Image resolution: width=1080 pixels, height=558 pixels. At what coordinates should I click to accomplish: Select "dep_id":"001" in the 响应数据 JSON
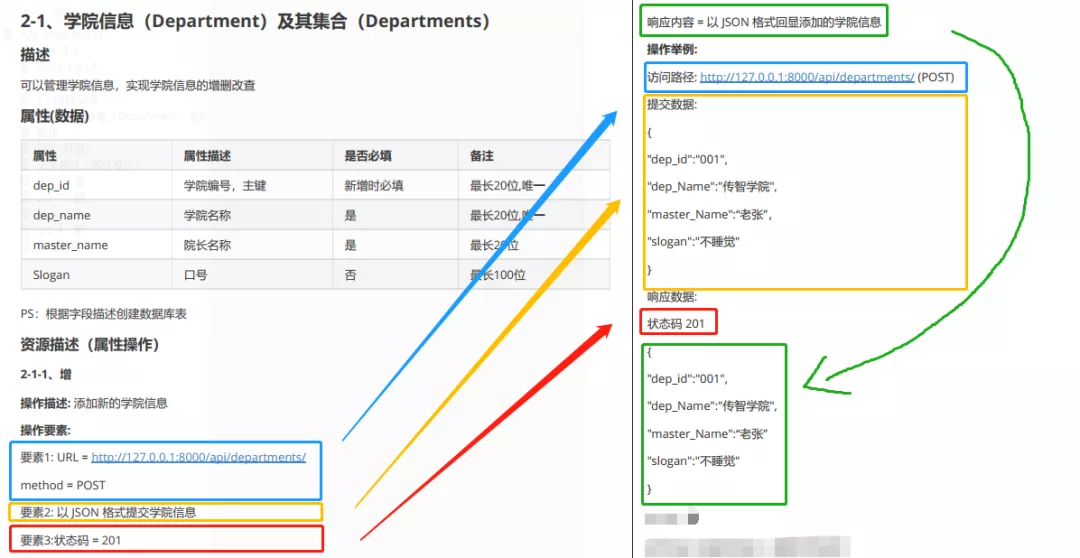(687, 379)
